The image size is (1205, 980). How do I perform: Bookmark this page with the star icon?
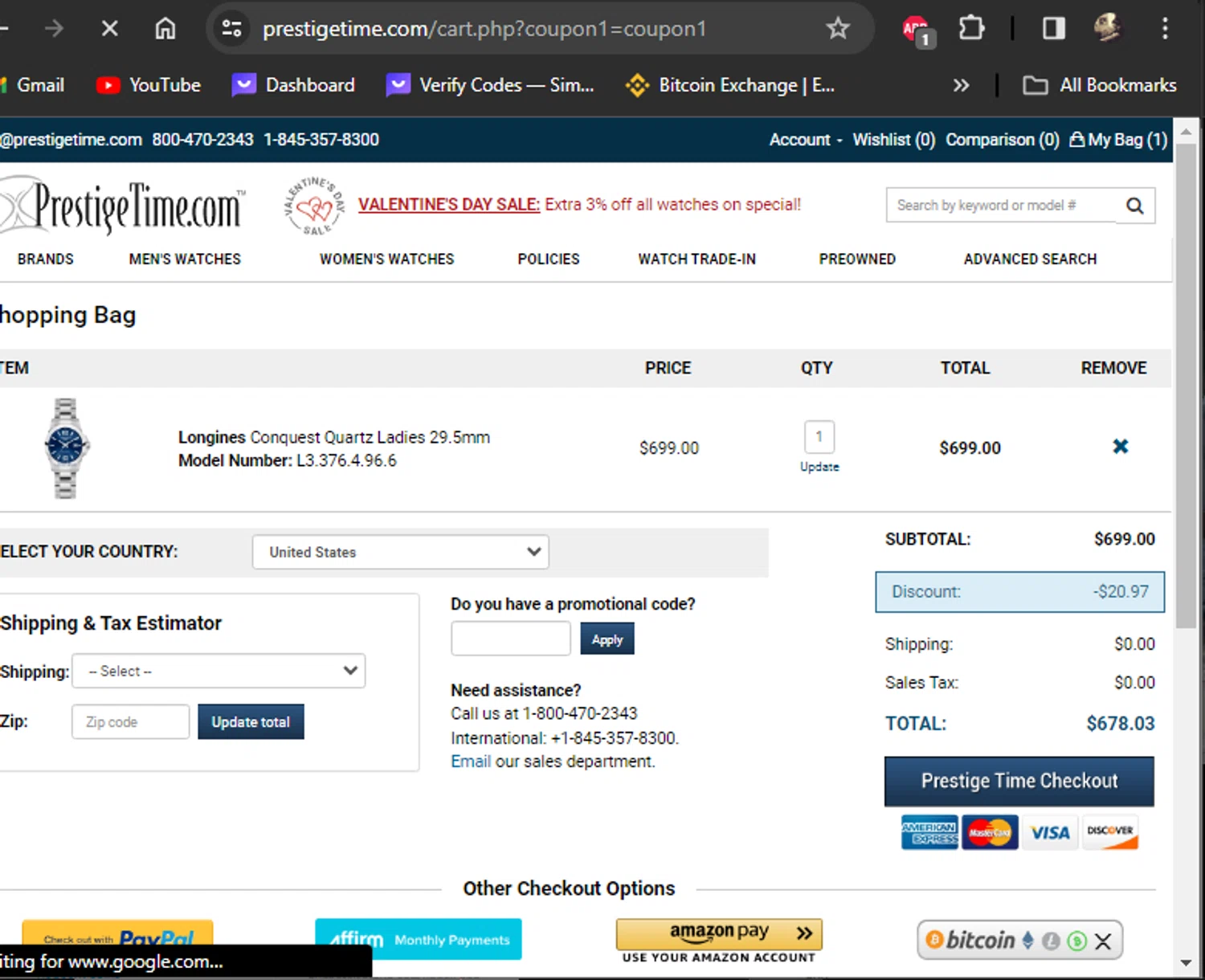(x=838, y=29)
